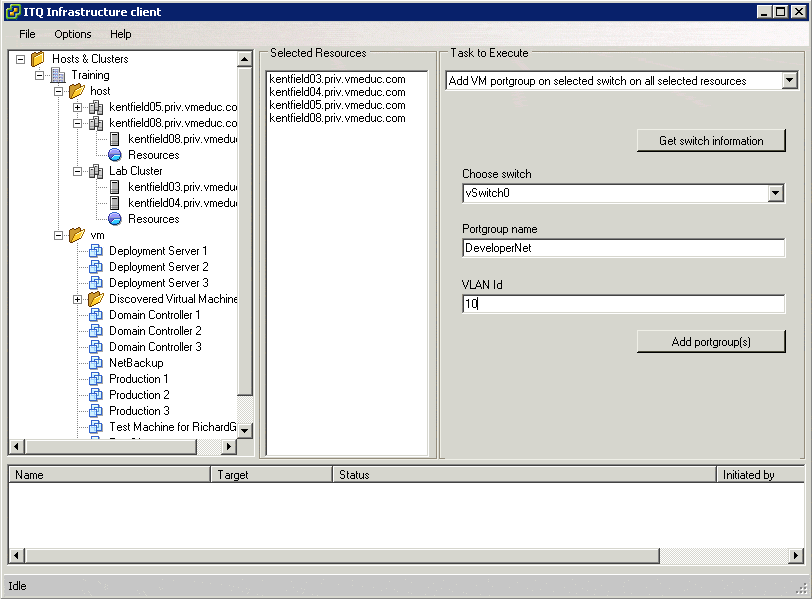Open the Choose switch dropdown
The image size is (812, 599).
tap(775, 193)
